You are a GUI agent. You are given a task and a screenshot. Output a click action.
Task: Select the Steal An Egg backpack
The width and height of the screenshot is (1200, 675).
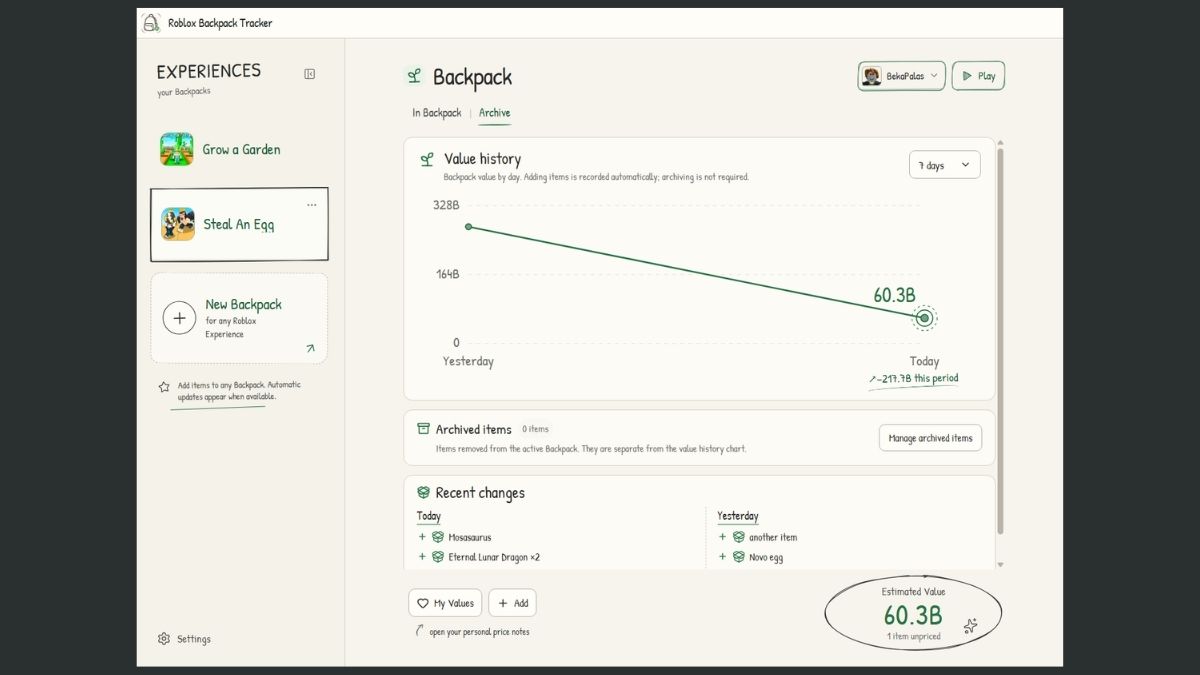click(239, 224)
